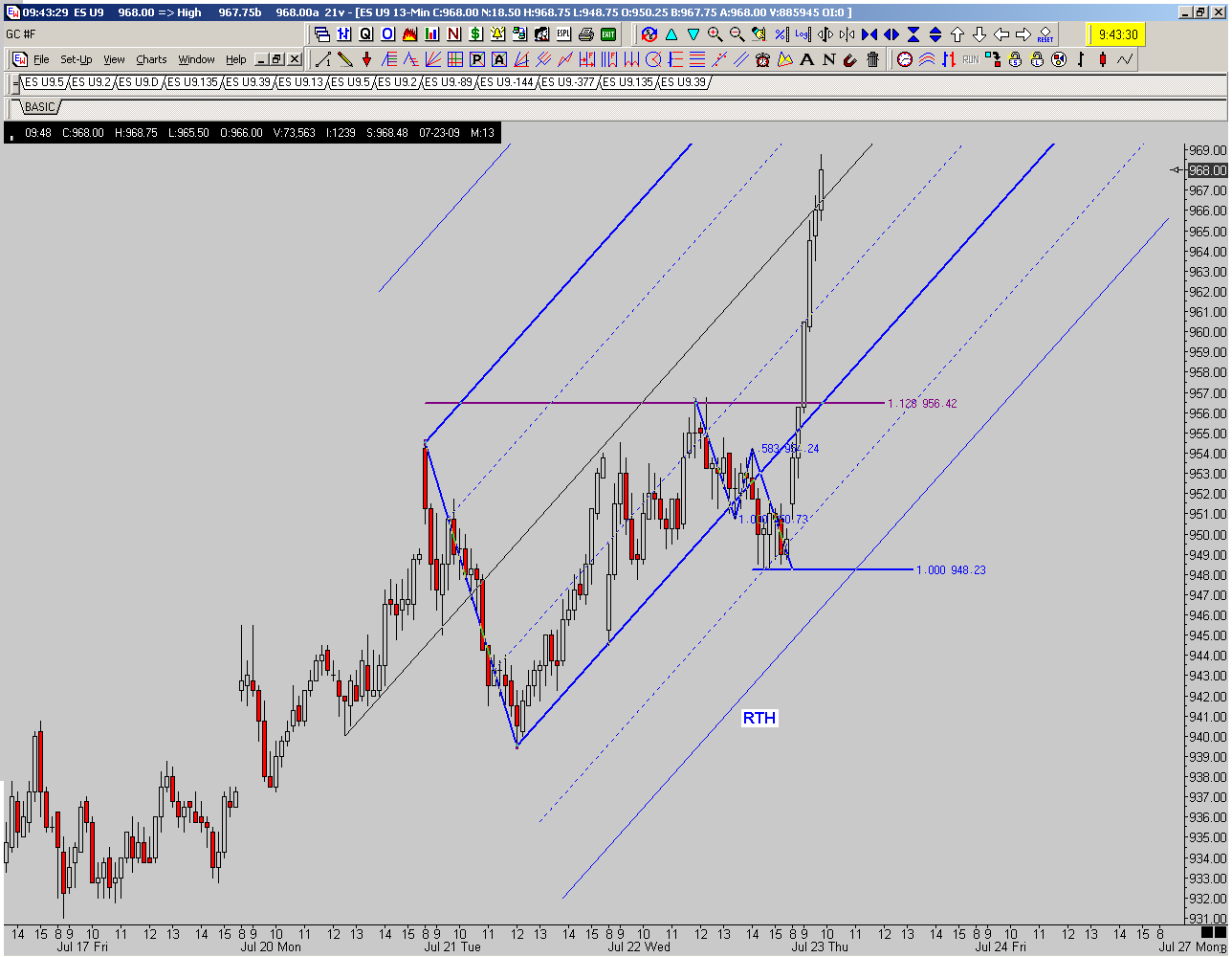1232x957 pixels.
Task: Click the green EXIT button
Action: 608,34
